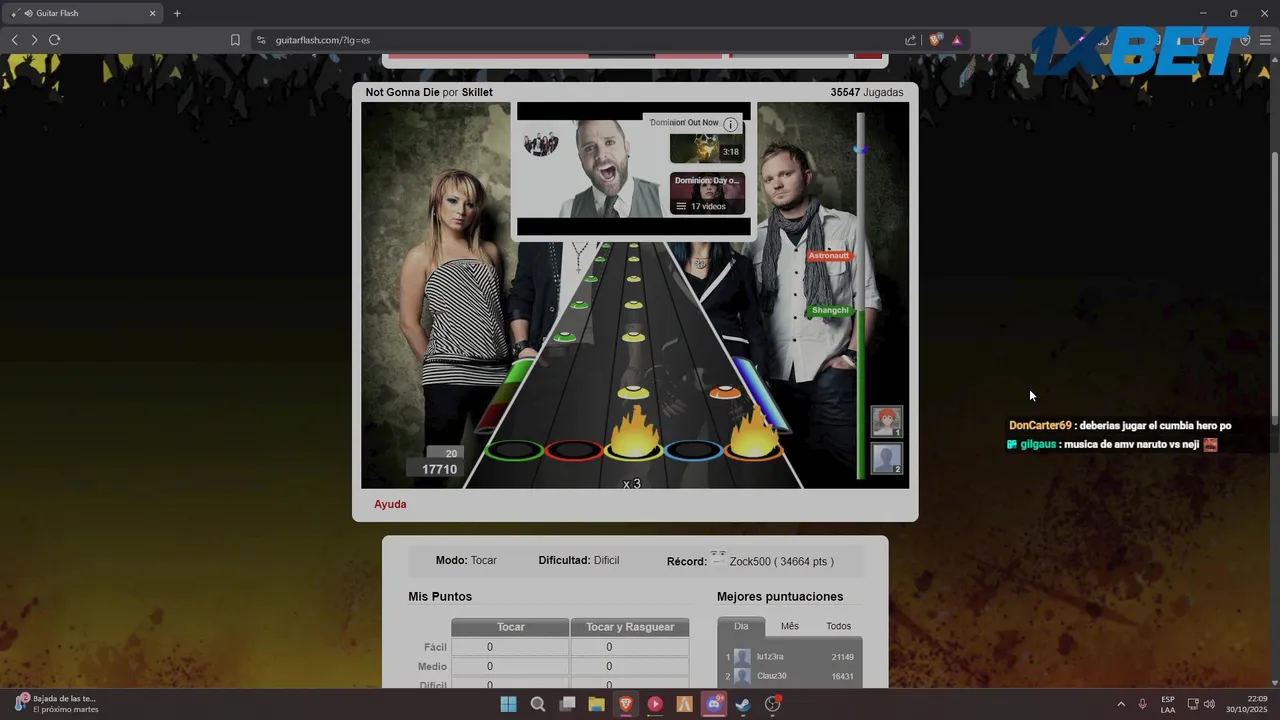Viewport: 1280px width, 720px height.
Task: Open Task View on the taskbar
Action: [x=567, y=704]
